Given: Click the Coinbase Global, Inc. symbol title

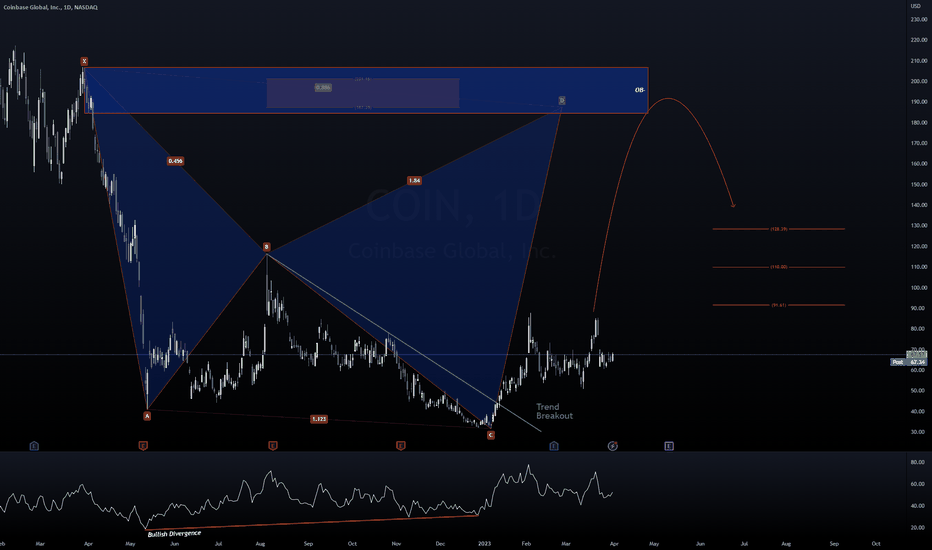Looking at the screenshot, I should click(51, 7).
